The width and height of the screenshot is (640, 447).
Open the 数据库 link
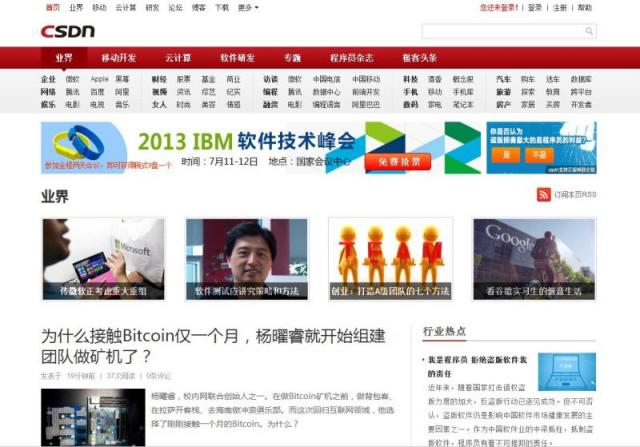(581, 79)
